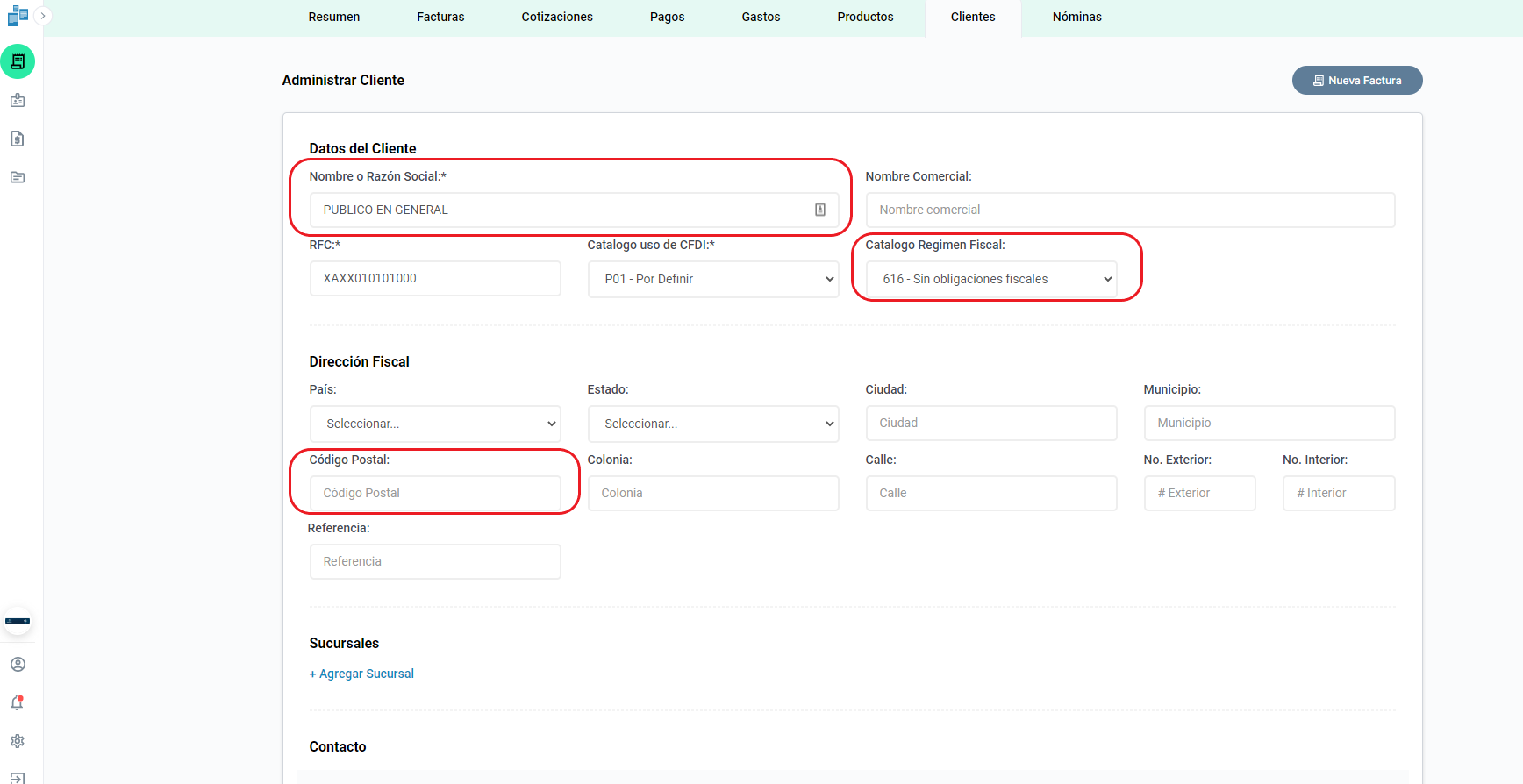Click the Administrar Cliente heading

(343, 80)
